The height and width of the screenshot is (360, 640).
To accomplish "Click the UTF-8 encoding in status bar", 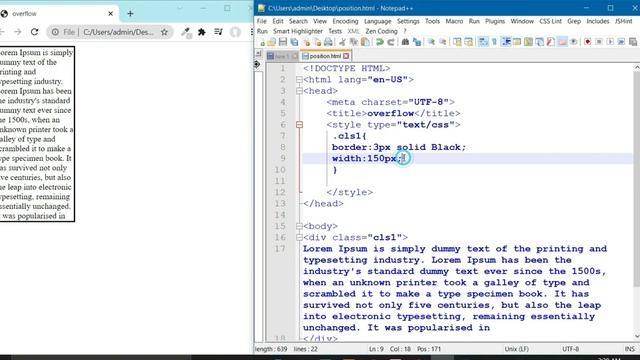I will [571, 349].
